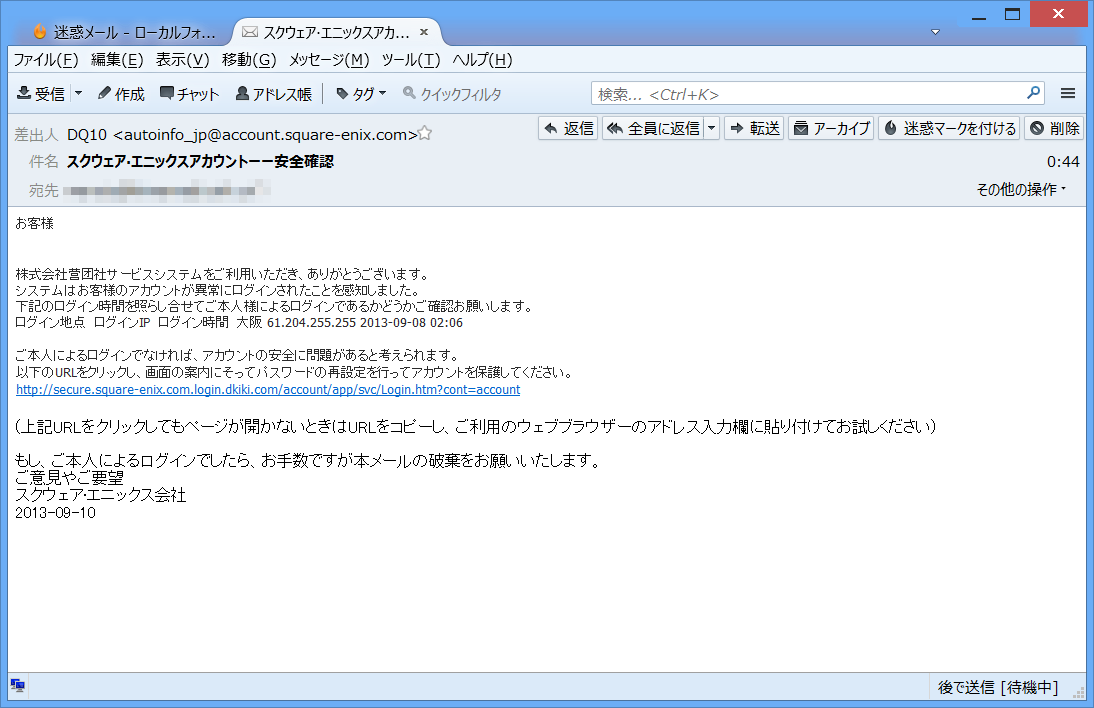Click the 転送 (Forward) button
1094x708 pixels.
coord(754,128)
